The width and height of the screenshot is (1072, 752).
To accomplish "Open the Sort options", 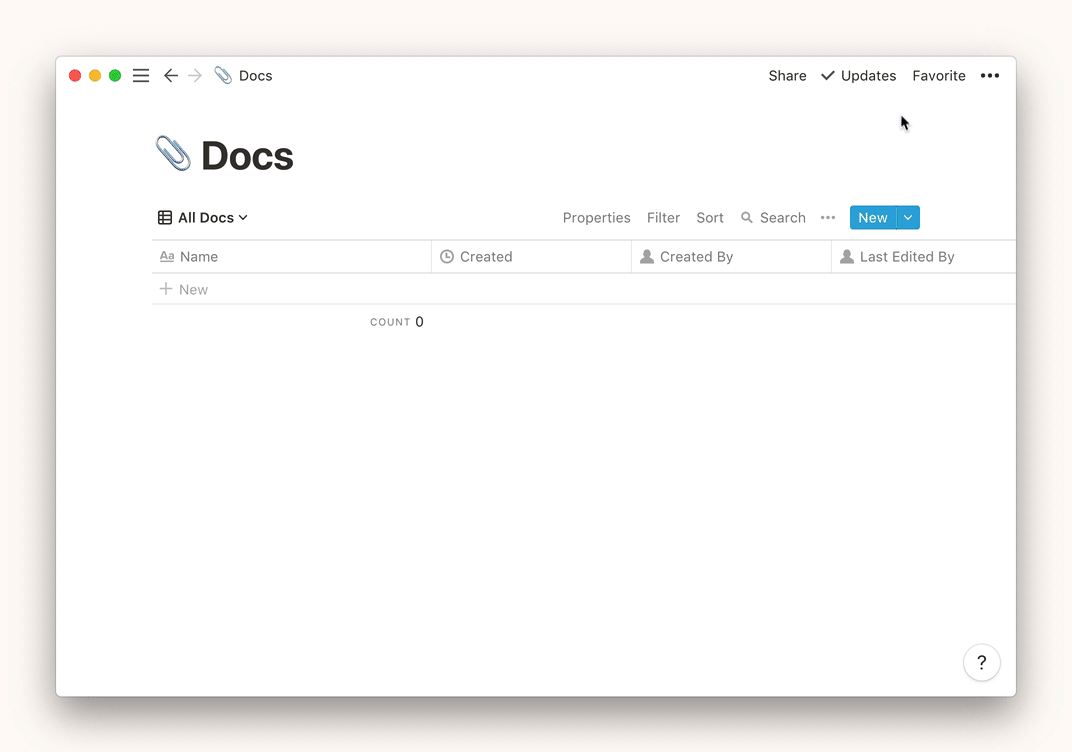I will coord(710,218).
